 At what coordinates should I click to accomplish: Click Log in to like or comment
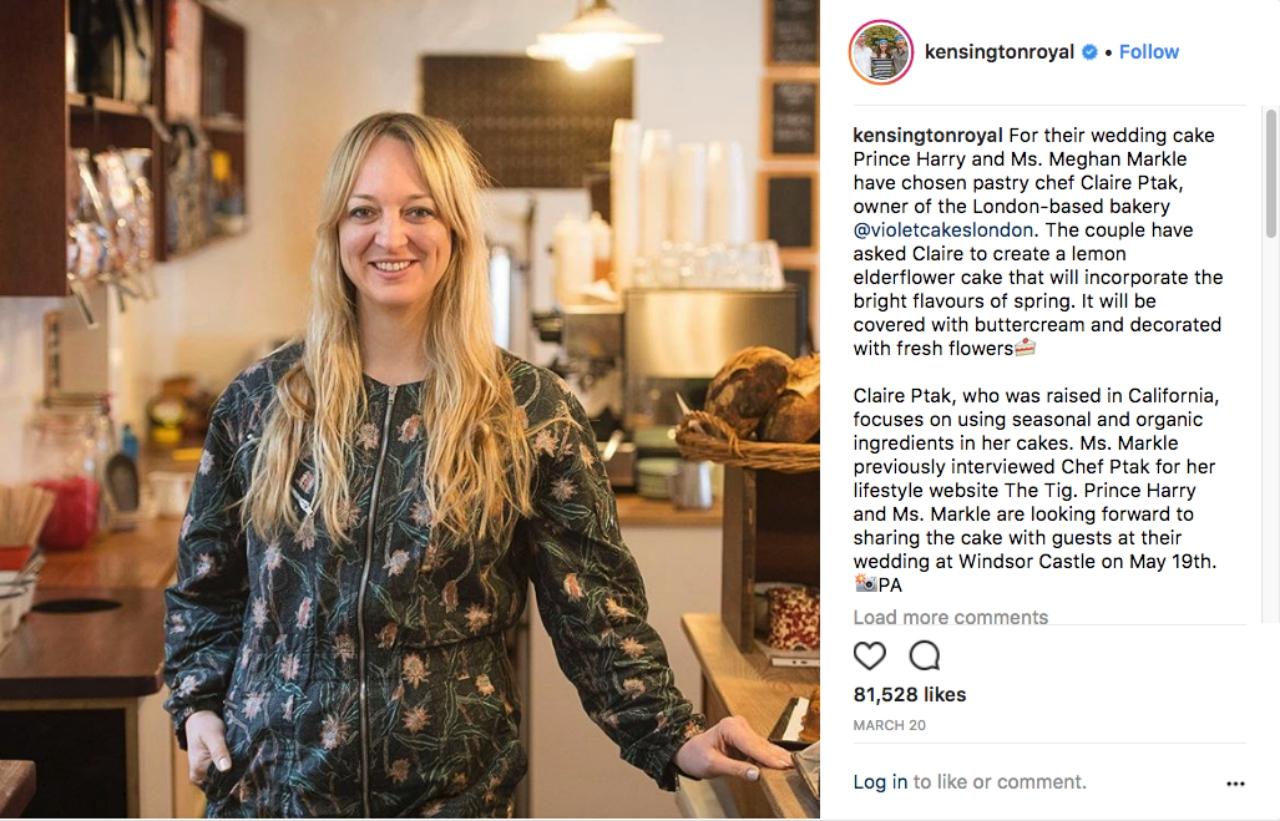(880, 782)
